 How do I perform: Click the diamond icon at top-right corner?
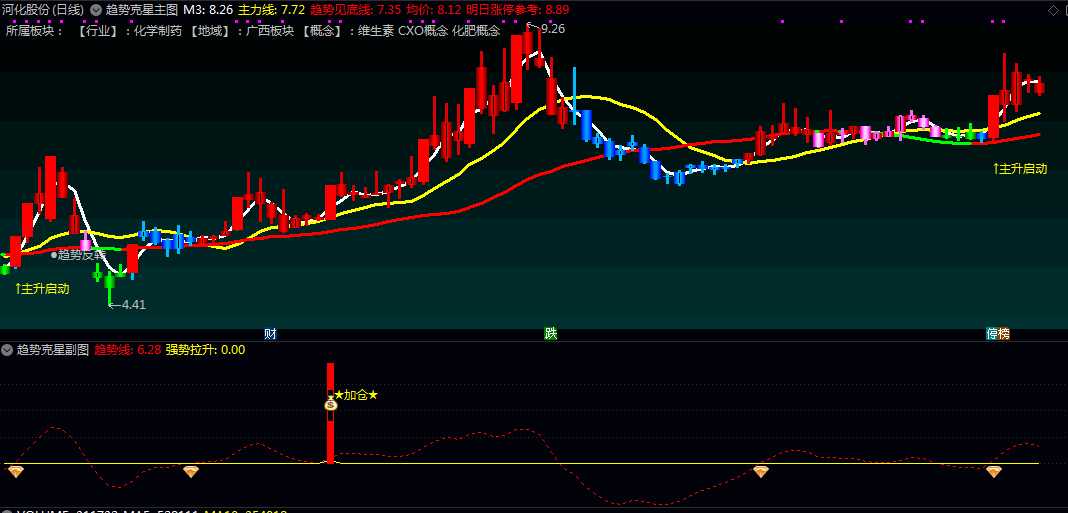tap(1052, 10)
